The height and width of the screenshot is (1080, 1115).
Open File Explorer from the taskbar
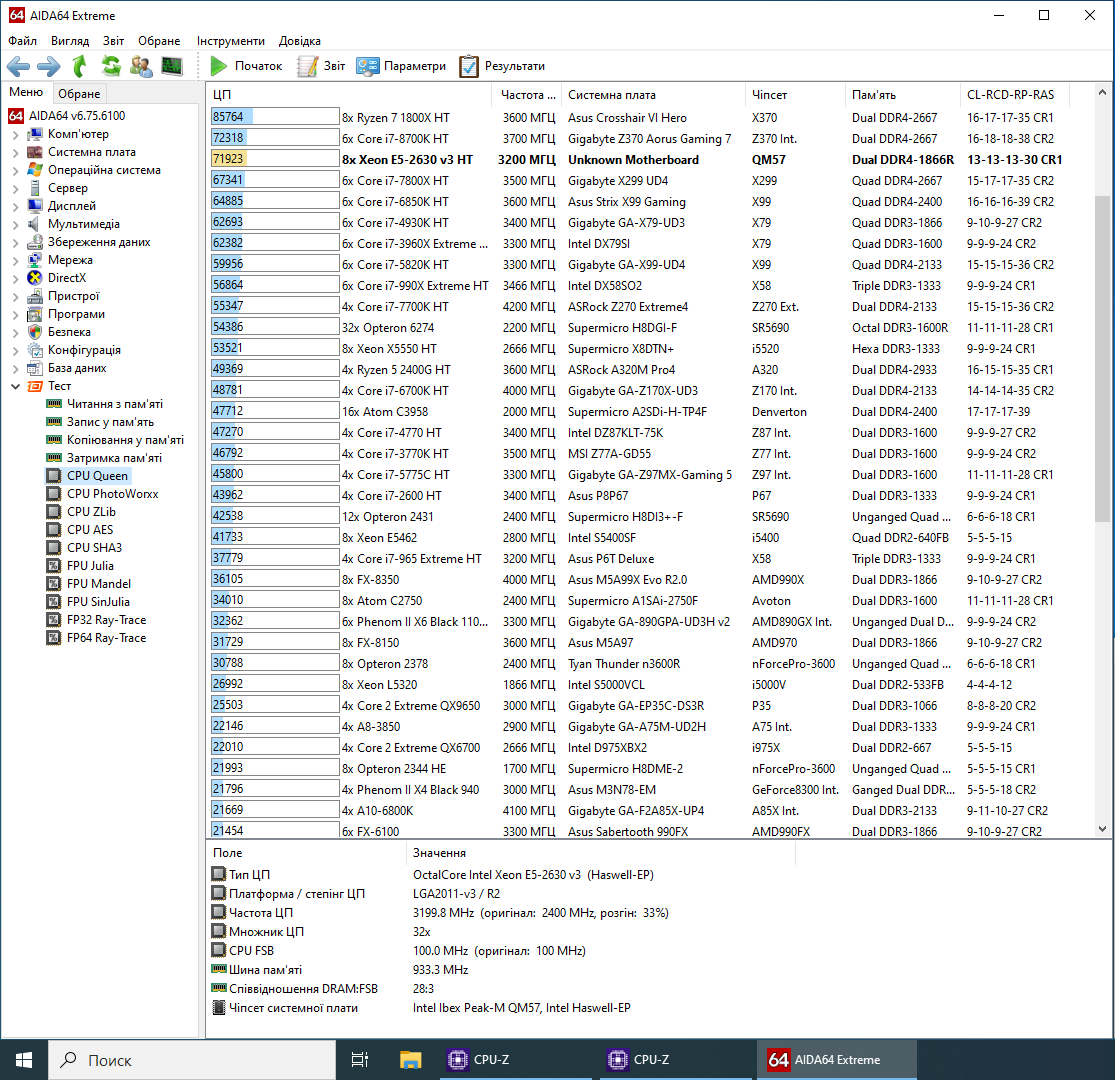pos(411,1060)
